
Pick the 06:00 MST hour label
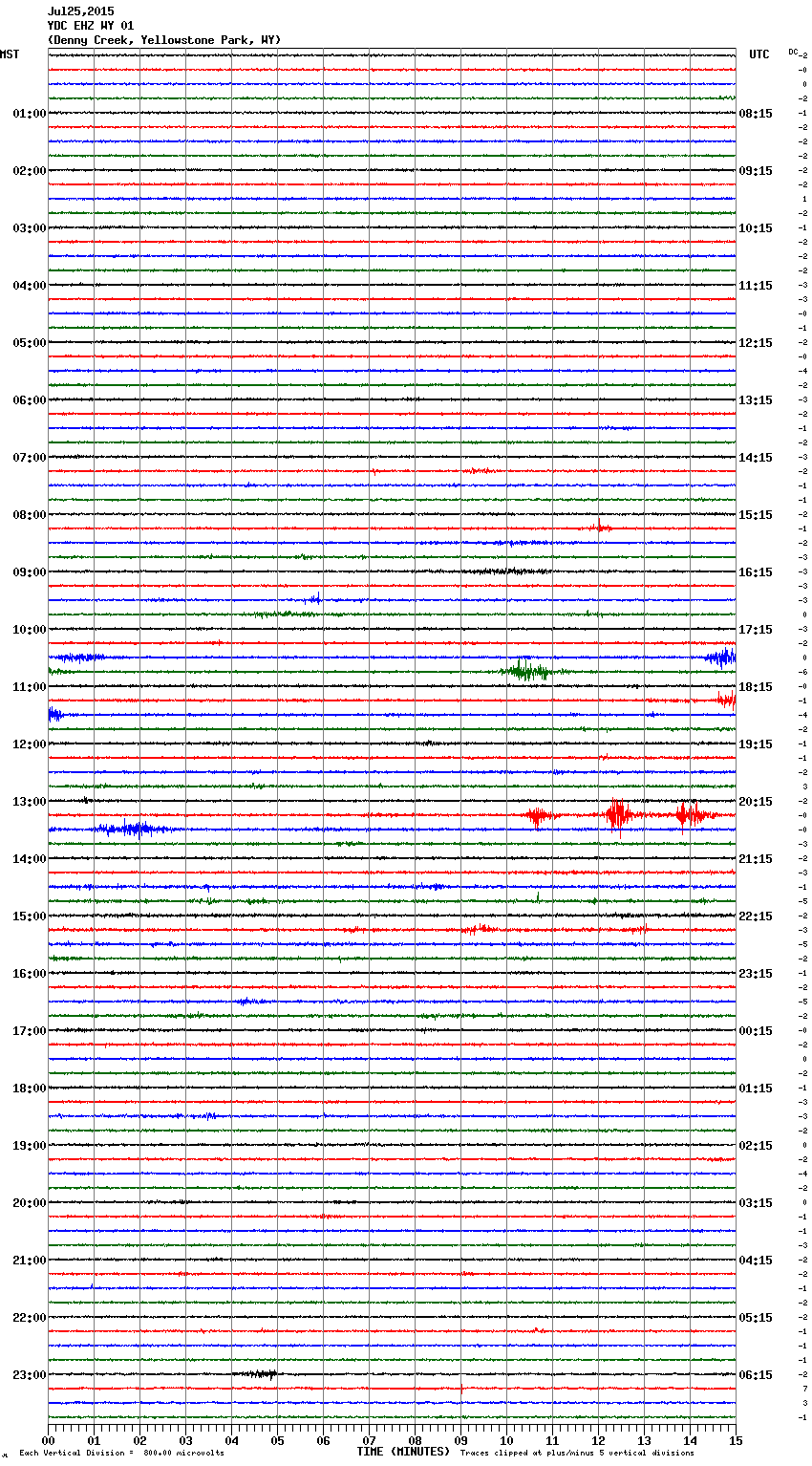pyautogui.click(x=30, y=400)
